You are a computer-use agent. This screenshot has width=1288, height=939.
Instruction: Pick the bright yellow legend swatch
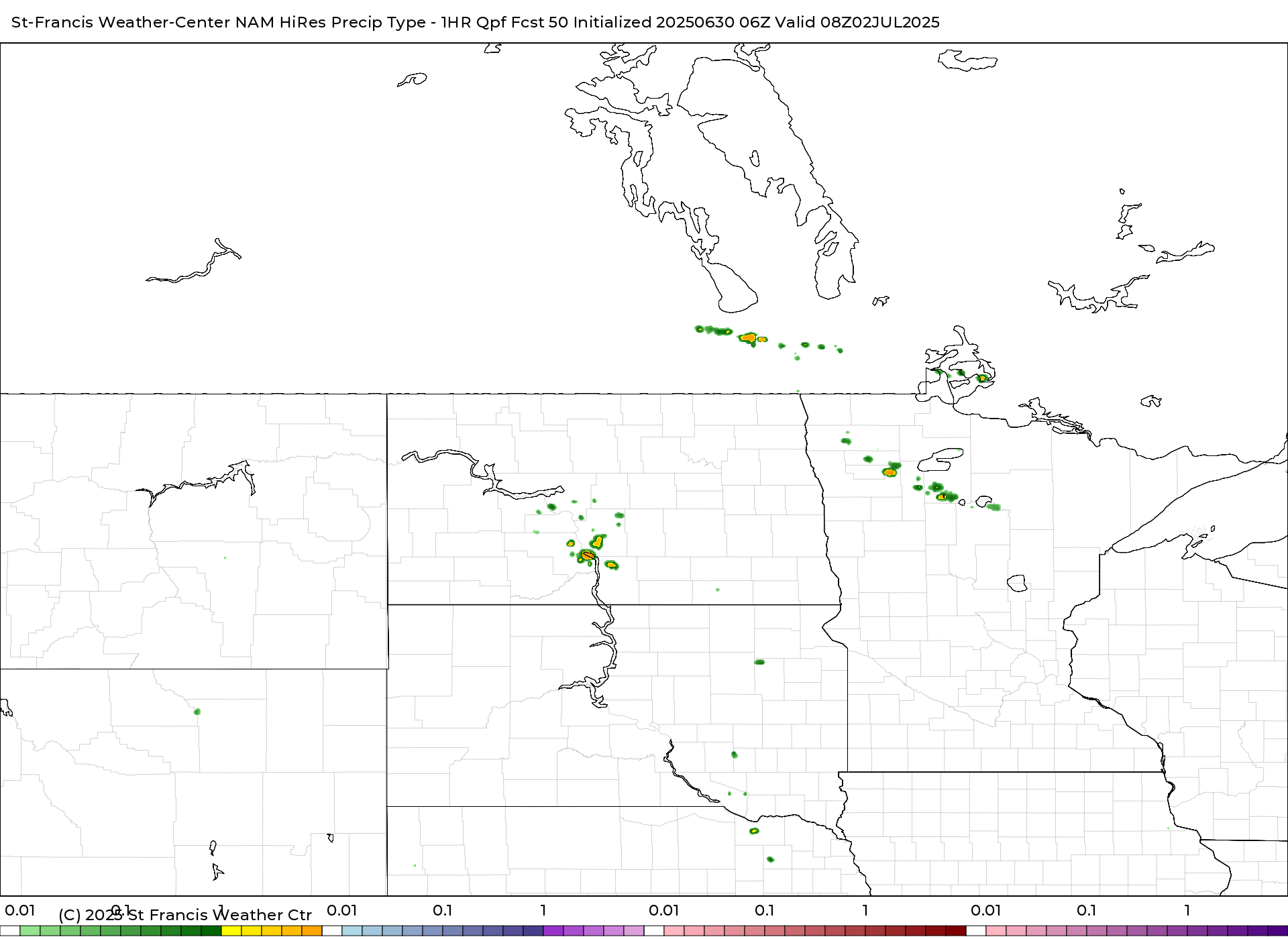[x=231, y=931]
